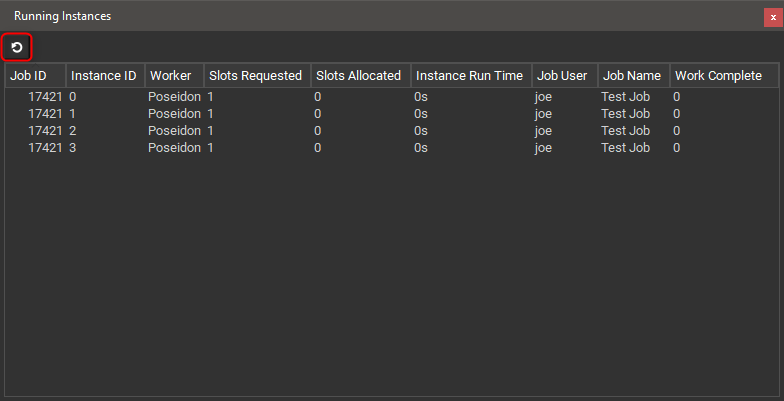The image size is (784, 401).
Task: Sort by Instance ID column header
Action: 103,76
